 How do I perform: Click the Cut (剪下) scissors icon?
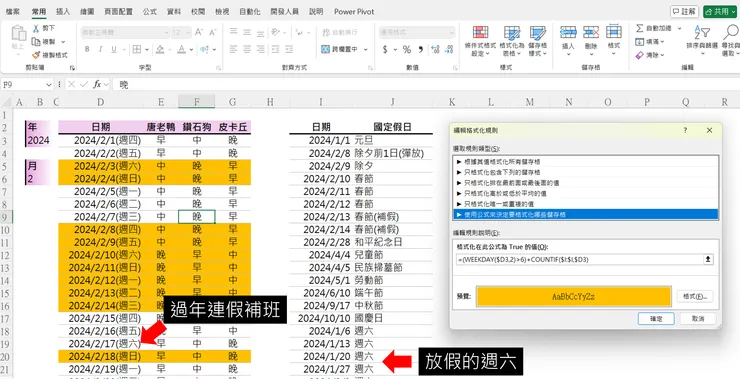(36, 28)
